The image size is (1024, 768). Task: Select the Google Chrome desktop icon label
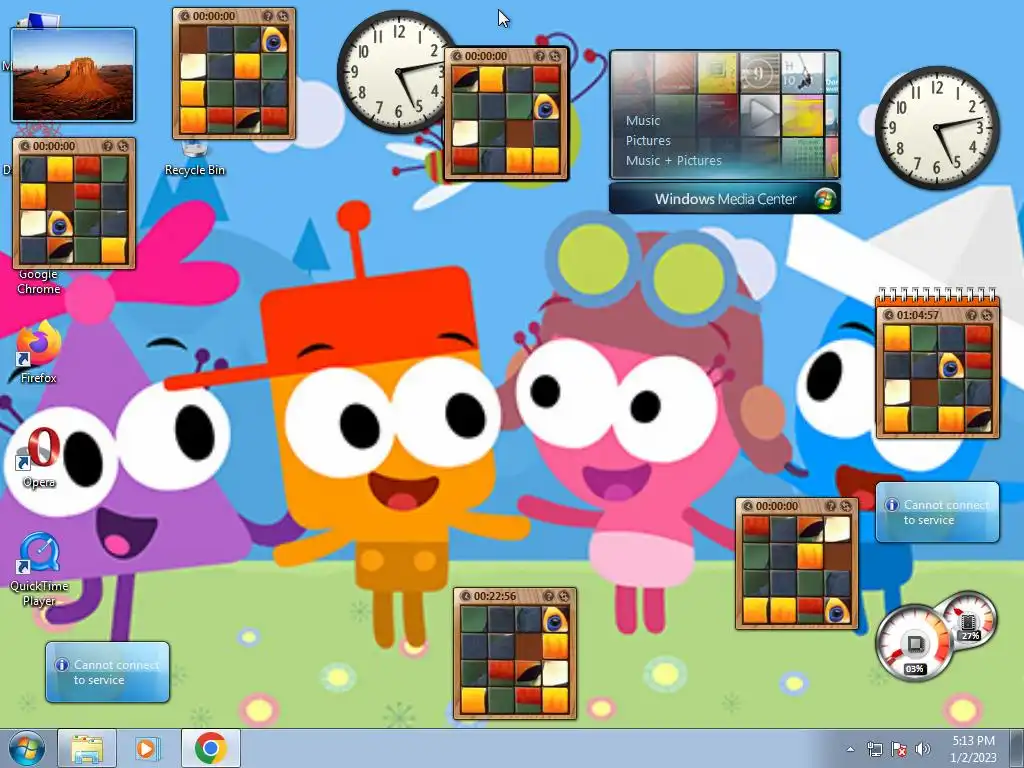pyautogui.click(x=39, y=282)
